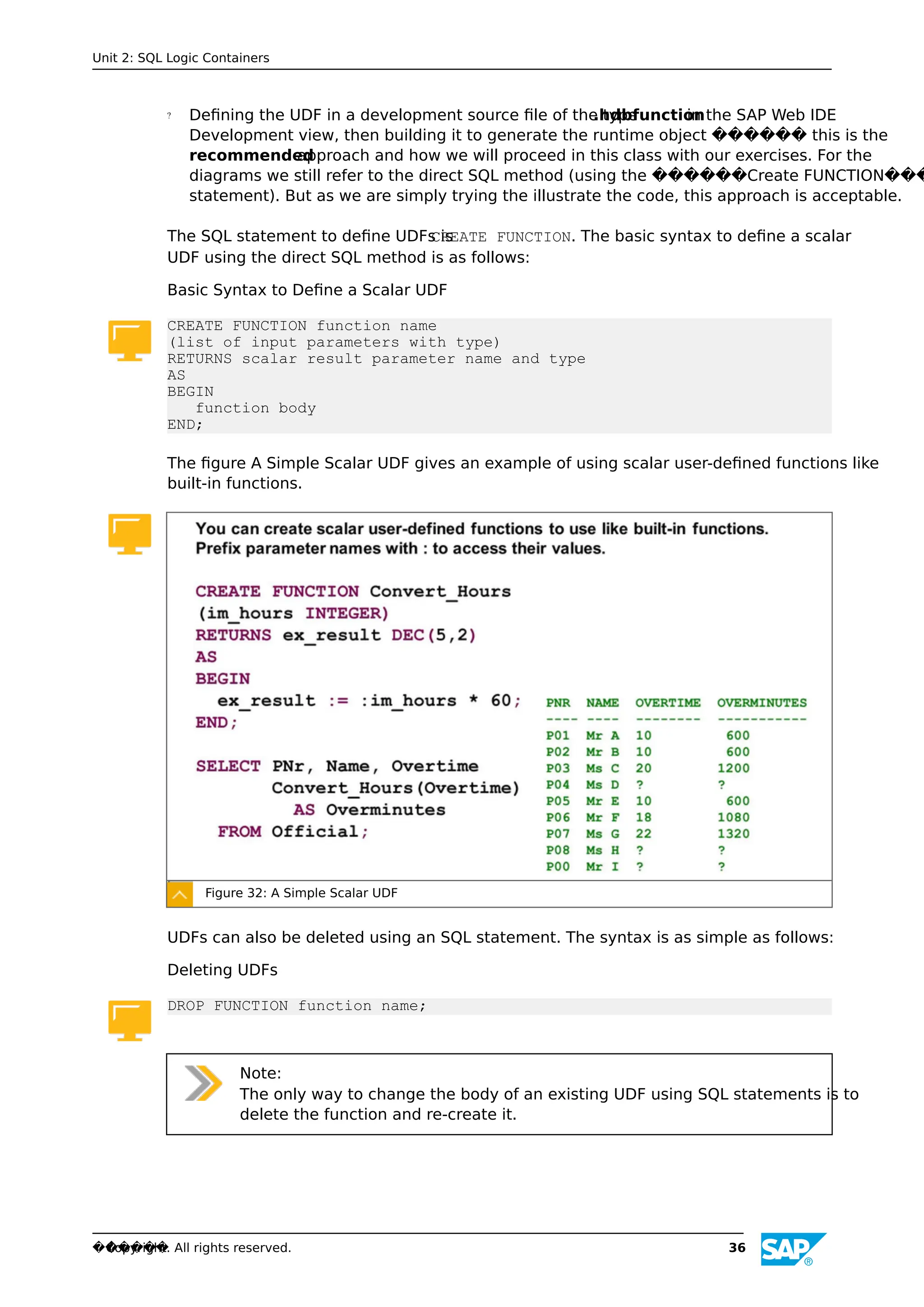
Task: Click the Deleting UDFs heading
Action: [222, 970]
